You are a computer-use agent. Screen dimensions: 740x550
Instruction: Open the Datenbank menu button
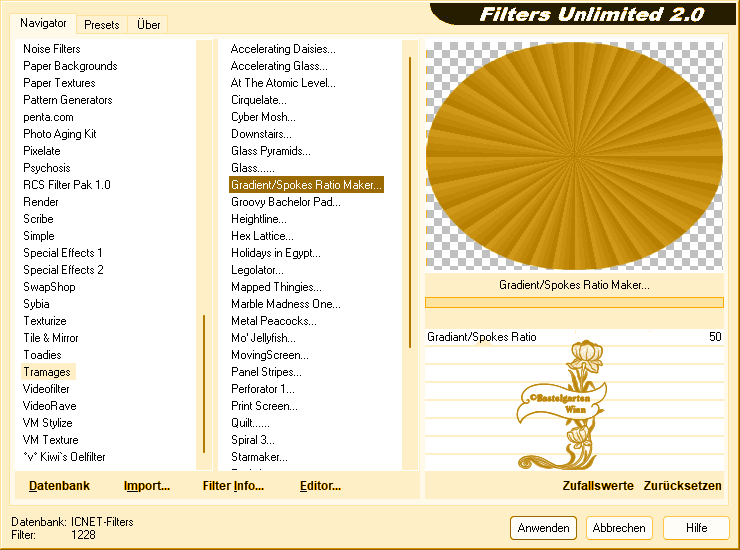(x=59, y=486)
